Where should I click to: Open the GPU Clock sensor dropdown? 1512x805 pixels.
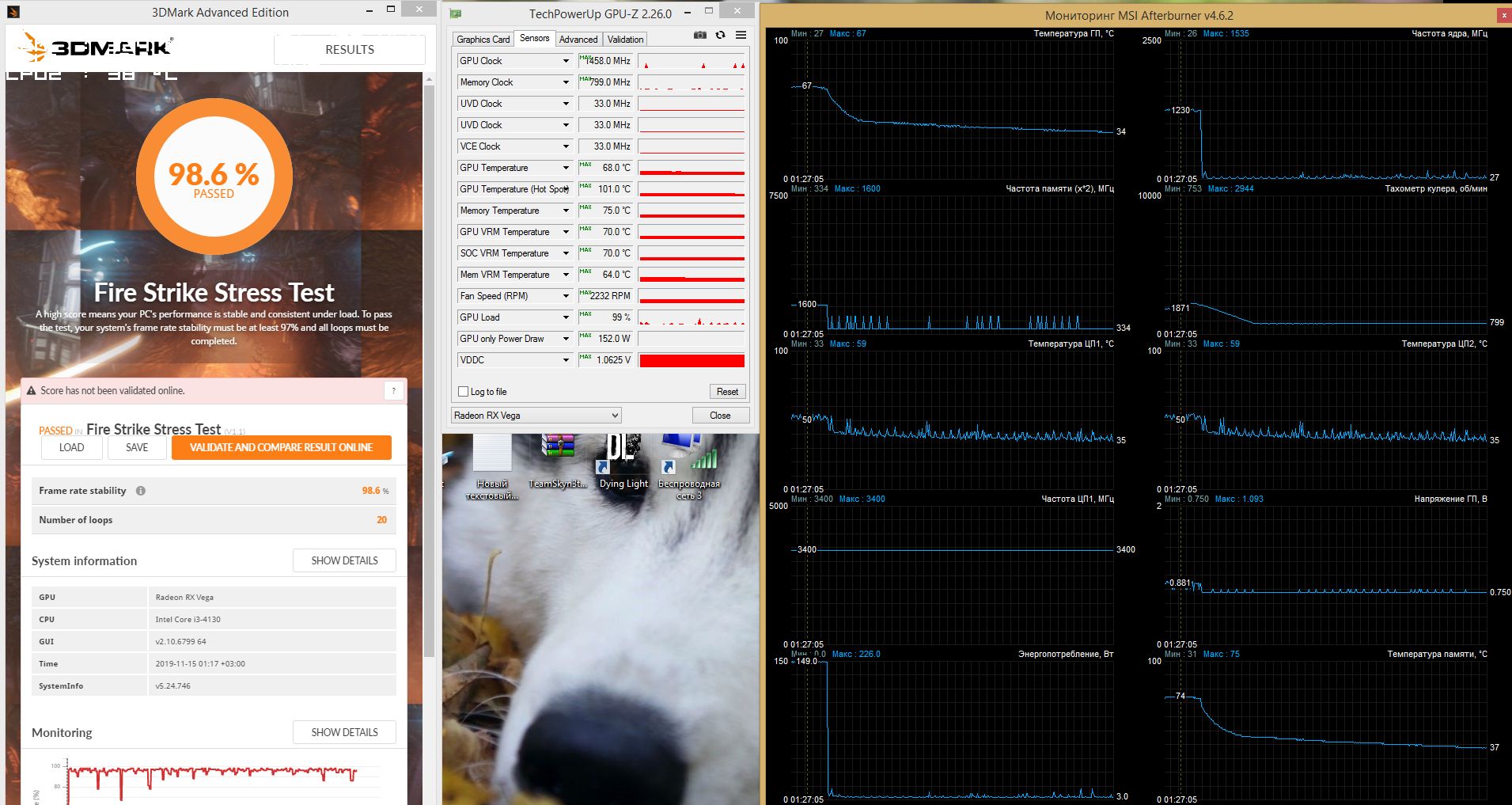(x=566, y=61)
